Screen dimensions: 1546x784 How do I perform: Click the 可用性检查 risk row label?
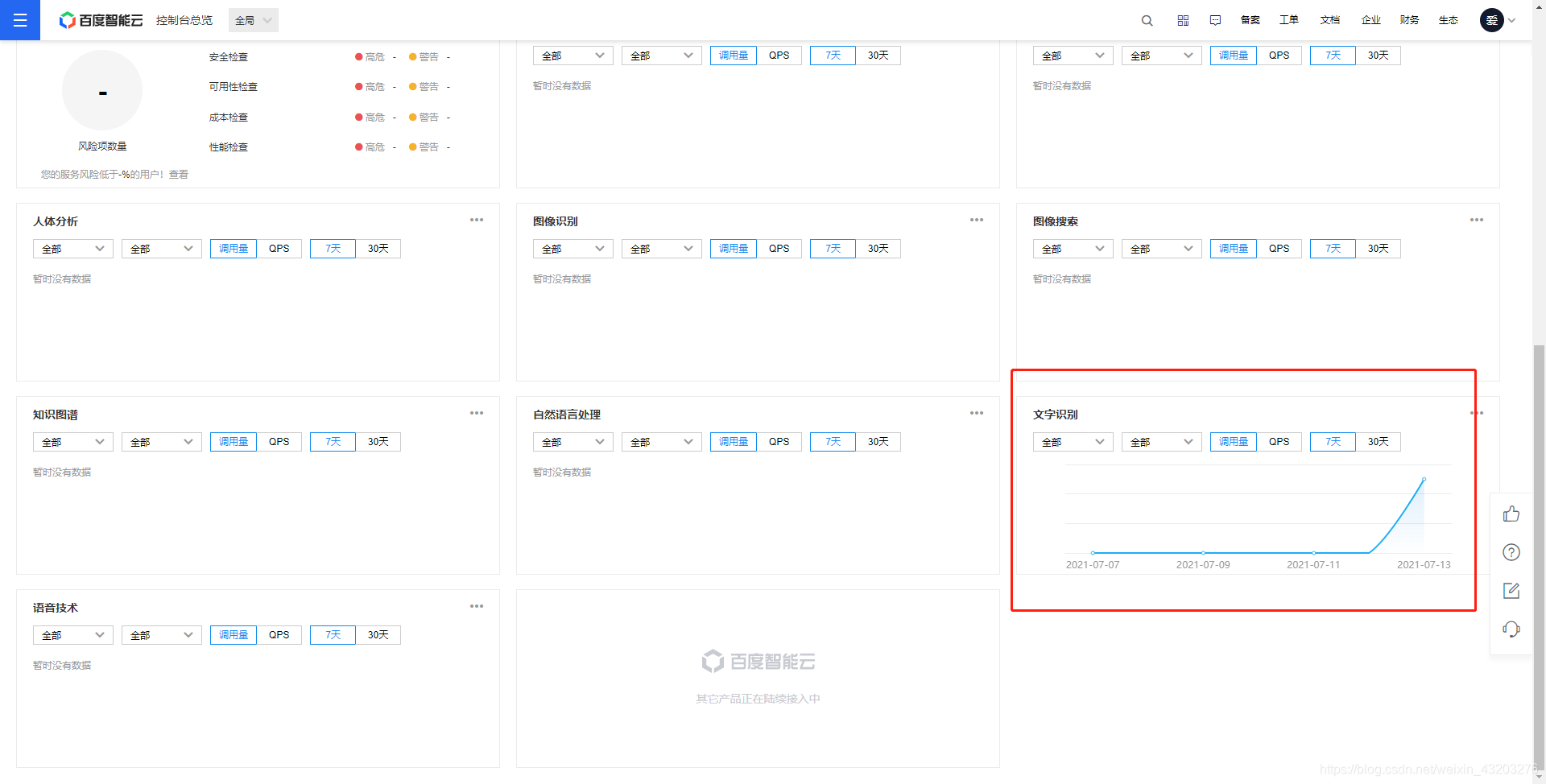[x=234, y=87]
